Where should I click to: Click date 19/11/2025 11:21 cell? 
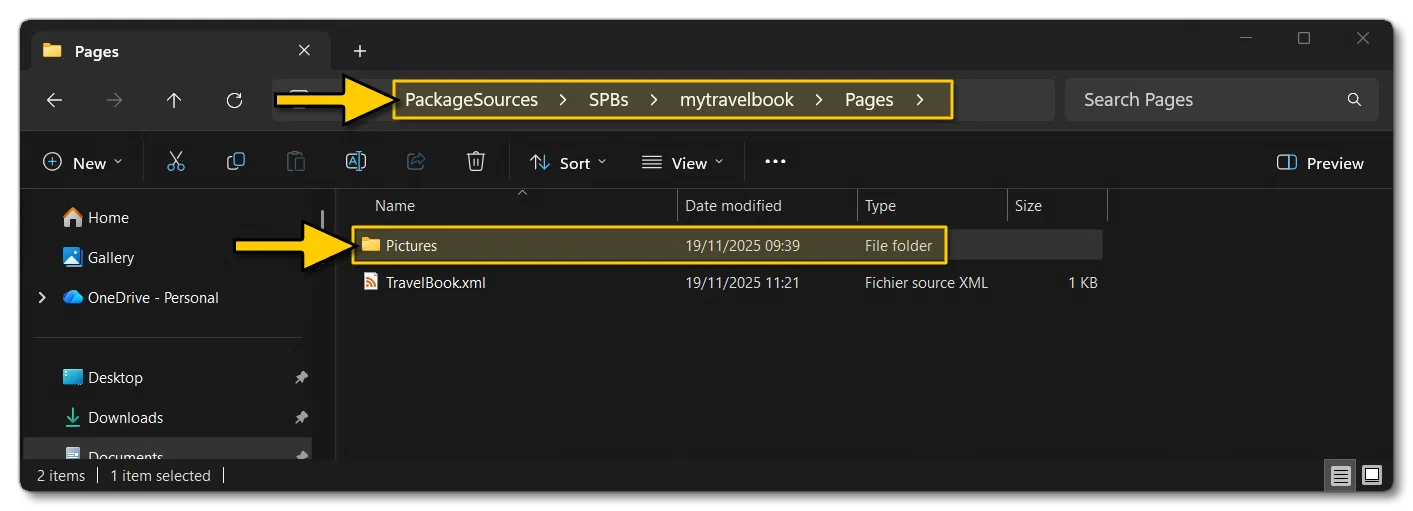(742, 283)
